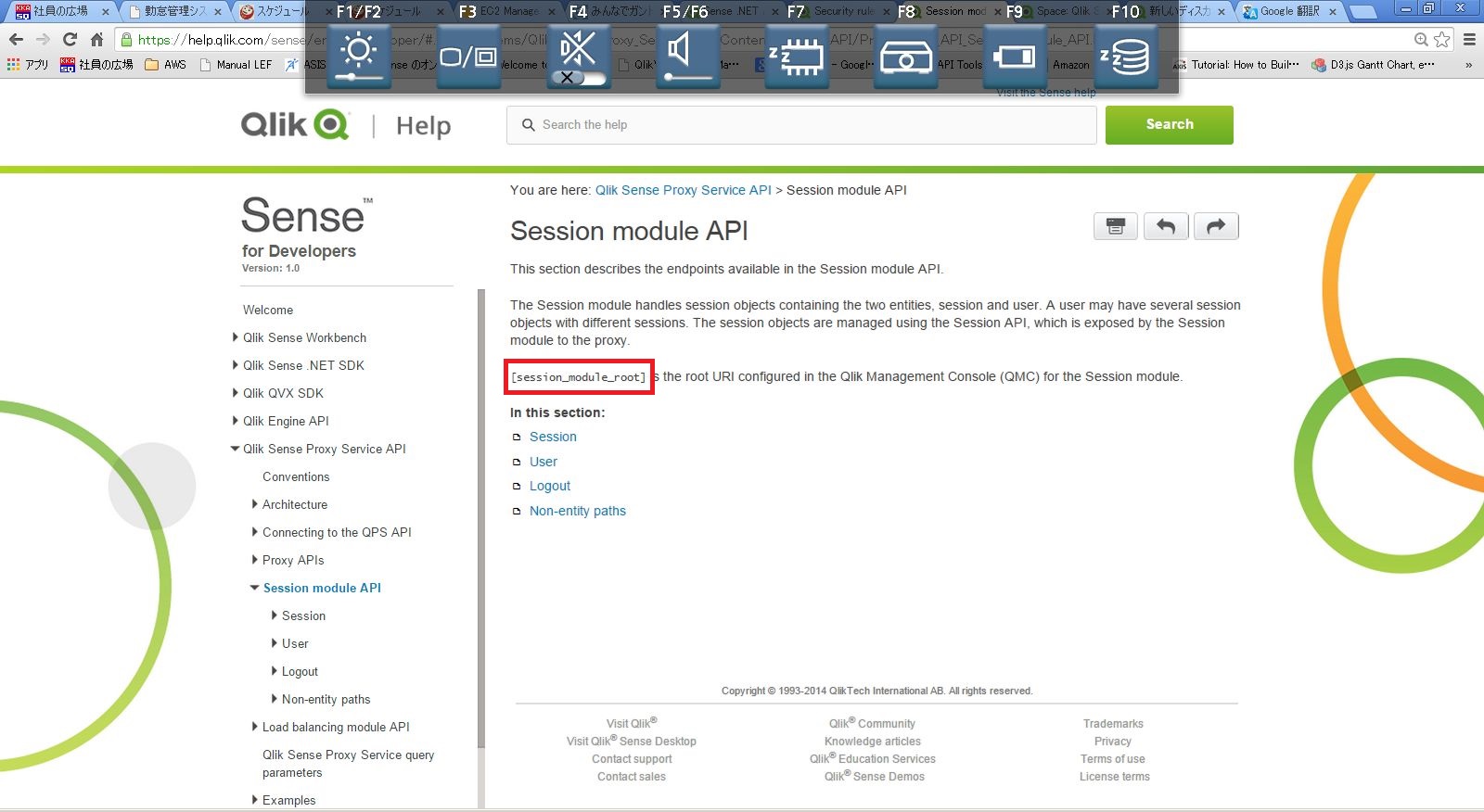Click the print topic icon
Image resolution: width=1484 pixels, height=812 pixels.
pos(1116,226)
